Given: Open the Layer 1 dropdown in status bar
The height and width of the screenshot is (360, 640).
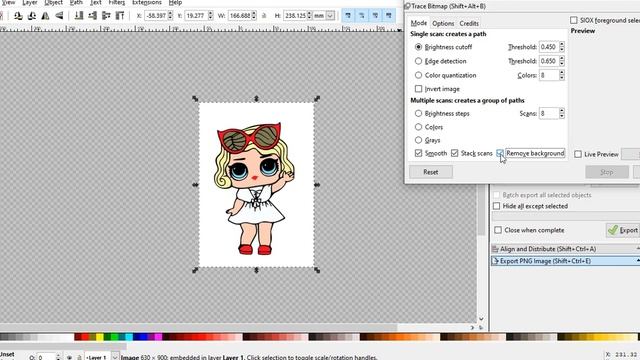Looking at the screenshot, I should point(116,357).
